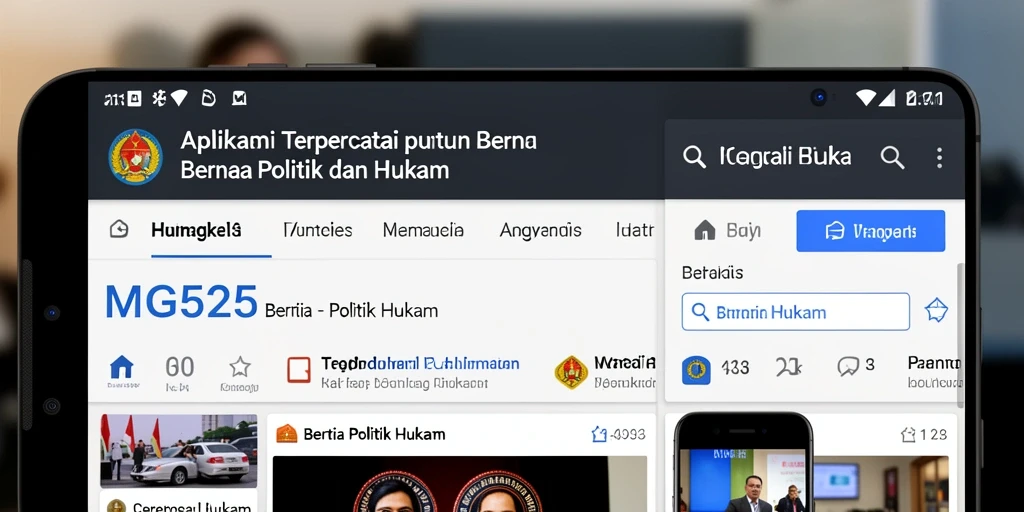Open the Tegdndohaml Puhhimaatan headline
1024x512 pixels.
[x=420, y=364]
